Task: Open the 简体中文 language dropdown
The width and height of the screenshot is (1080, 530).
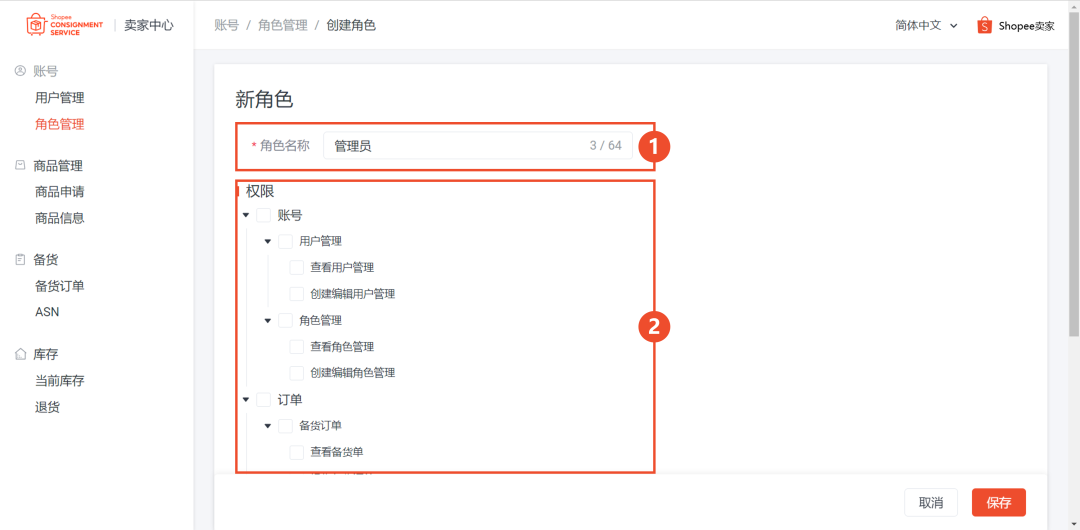Action: point(926,25)
